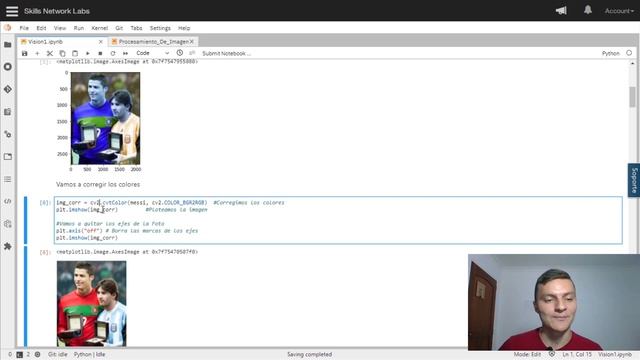
Task: Click the clock icon in notebook toolbar
Action: tap(180, 53)
